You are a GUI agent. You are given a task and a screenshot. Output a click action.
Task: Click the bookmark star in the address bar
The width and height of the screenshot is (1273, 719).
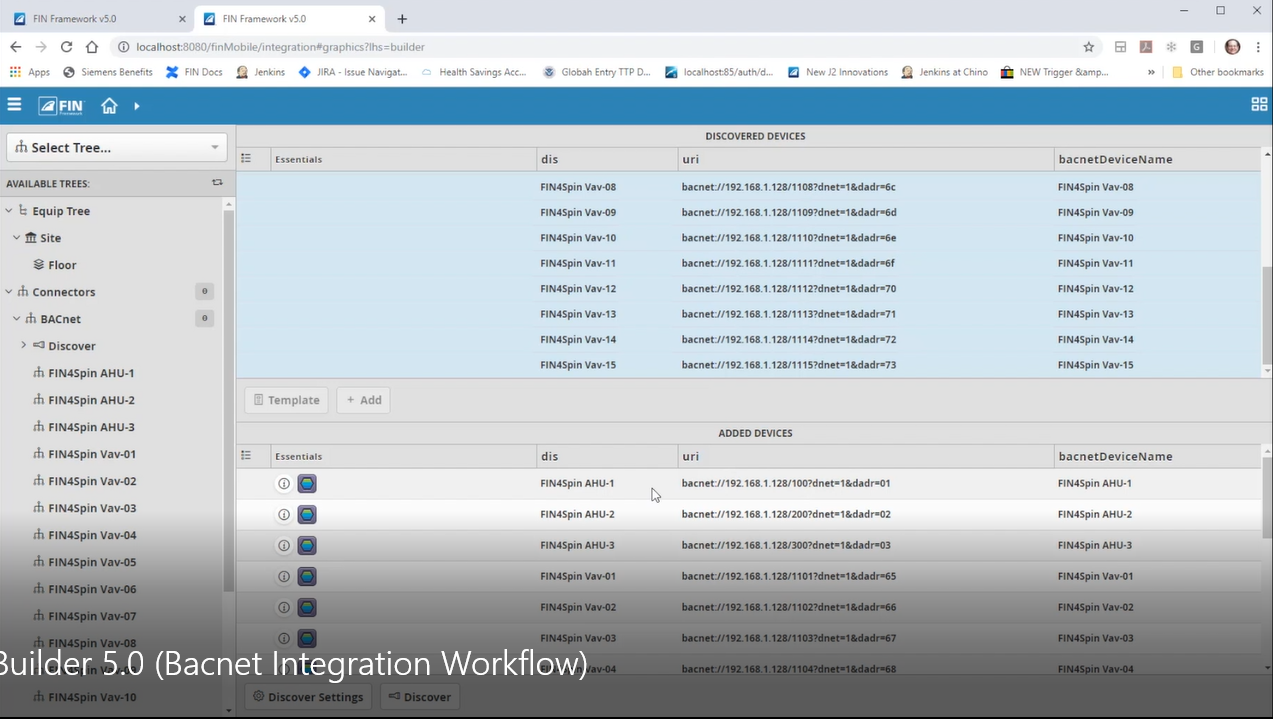click(x=1088, y=46)
